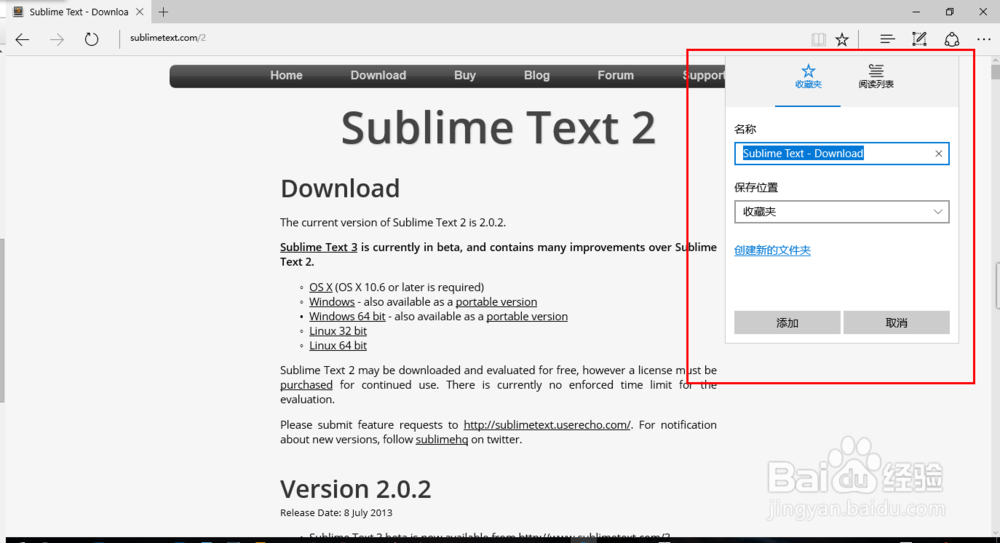Image resolution: width=1000 pixels, height=543 pixels.
Task: Open the Download nav menu item
Action: pyautogui.click(x=378, y=75)
